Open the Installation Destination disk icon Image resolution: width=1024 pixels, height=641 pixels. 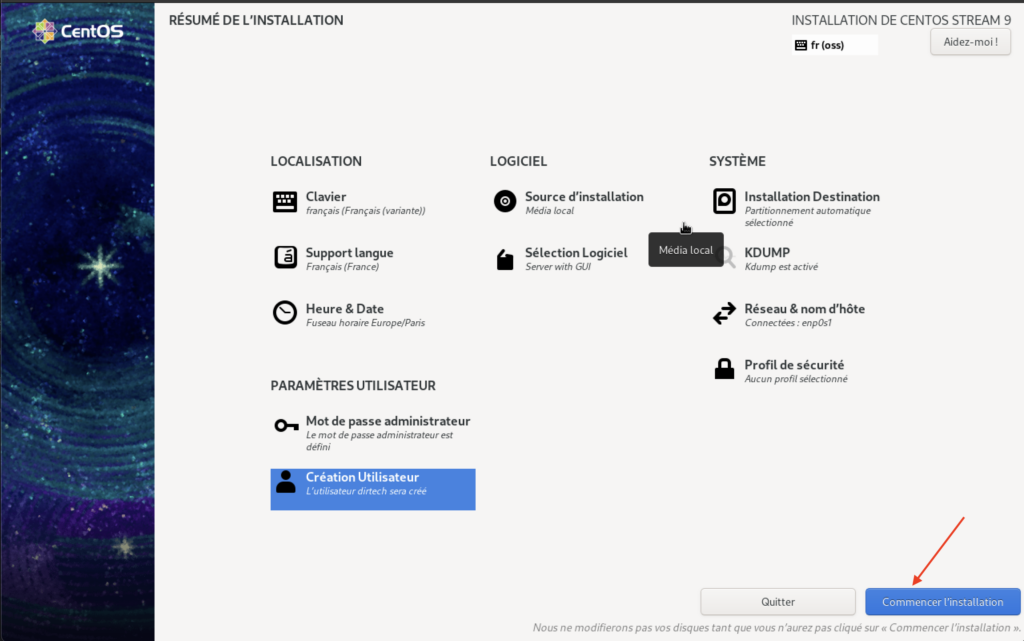[724, 201]
